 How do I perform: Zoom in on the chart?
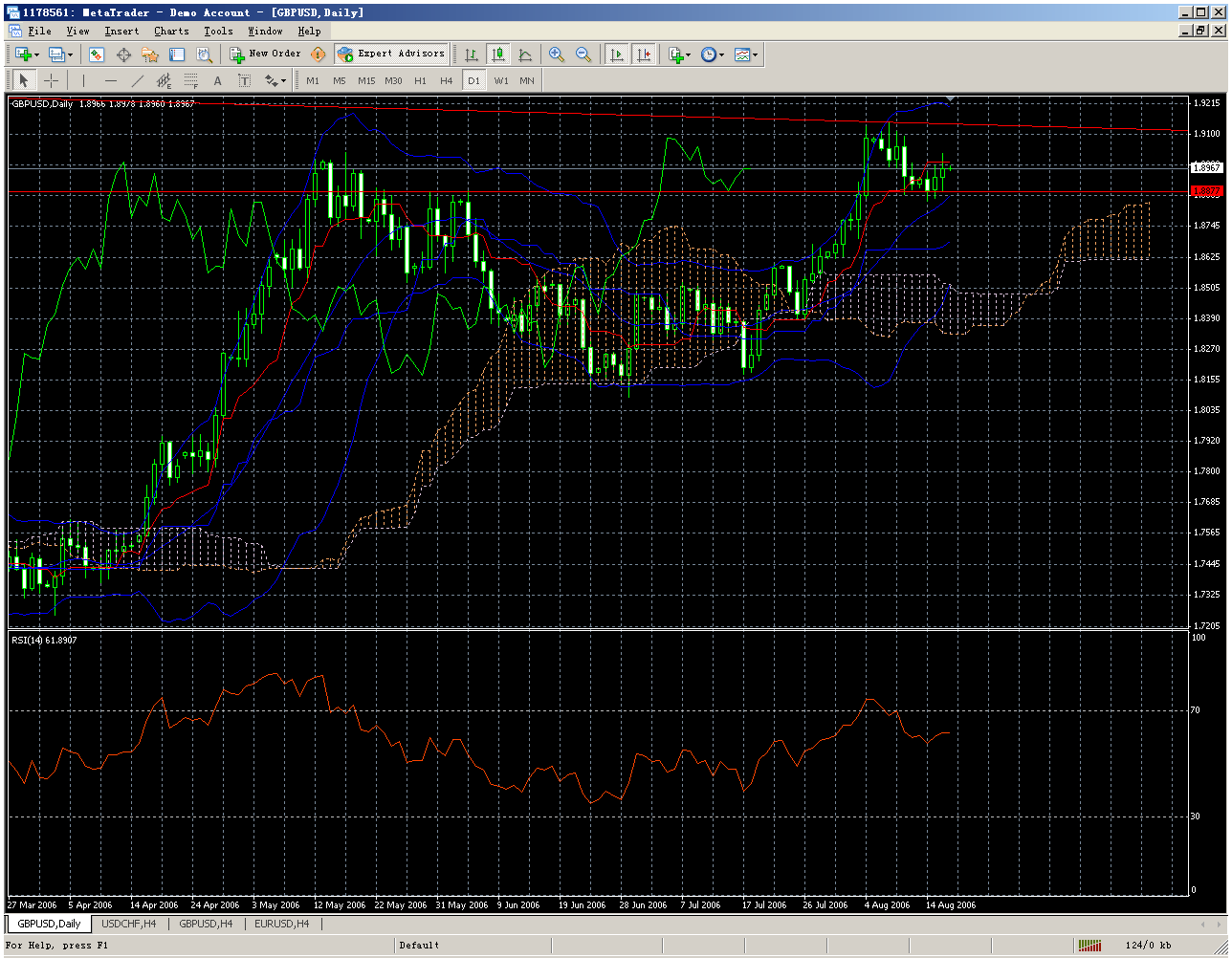click(x=557, y=54)
